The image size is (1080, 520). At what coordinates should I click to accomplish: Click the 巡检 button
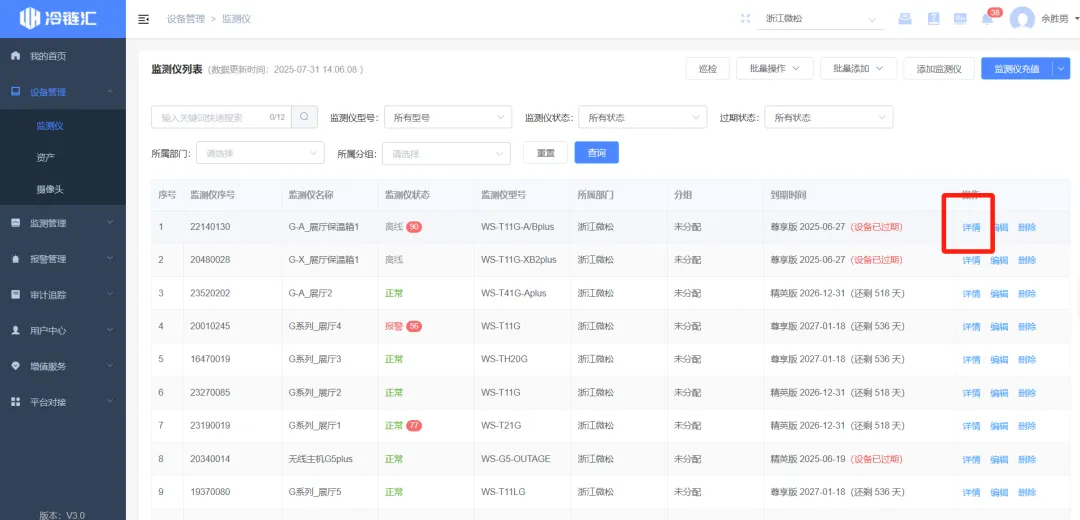(707, 69)
